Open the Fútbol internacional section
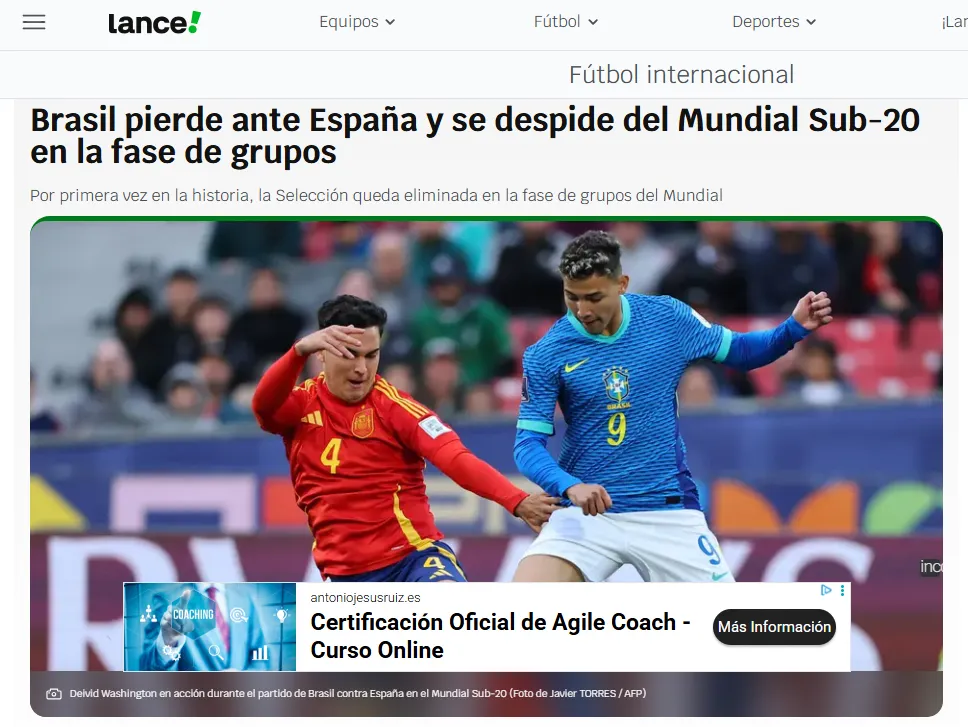 [681, 75]
